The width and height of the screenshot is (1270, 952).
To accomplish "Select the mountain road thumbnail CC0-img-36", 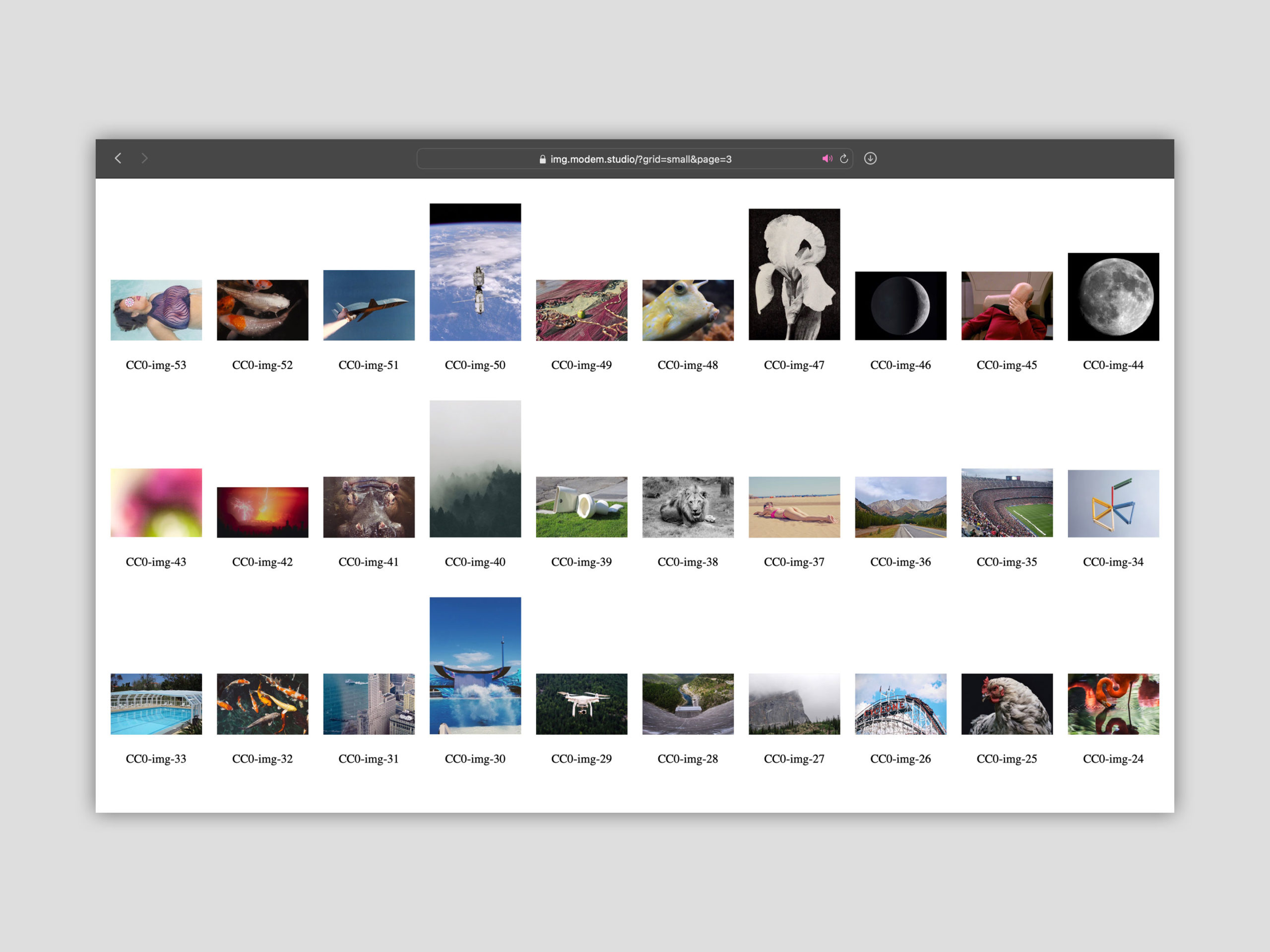I will (x=901, y=507).
